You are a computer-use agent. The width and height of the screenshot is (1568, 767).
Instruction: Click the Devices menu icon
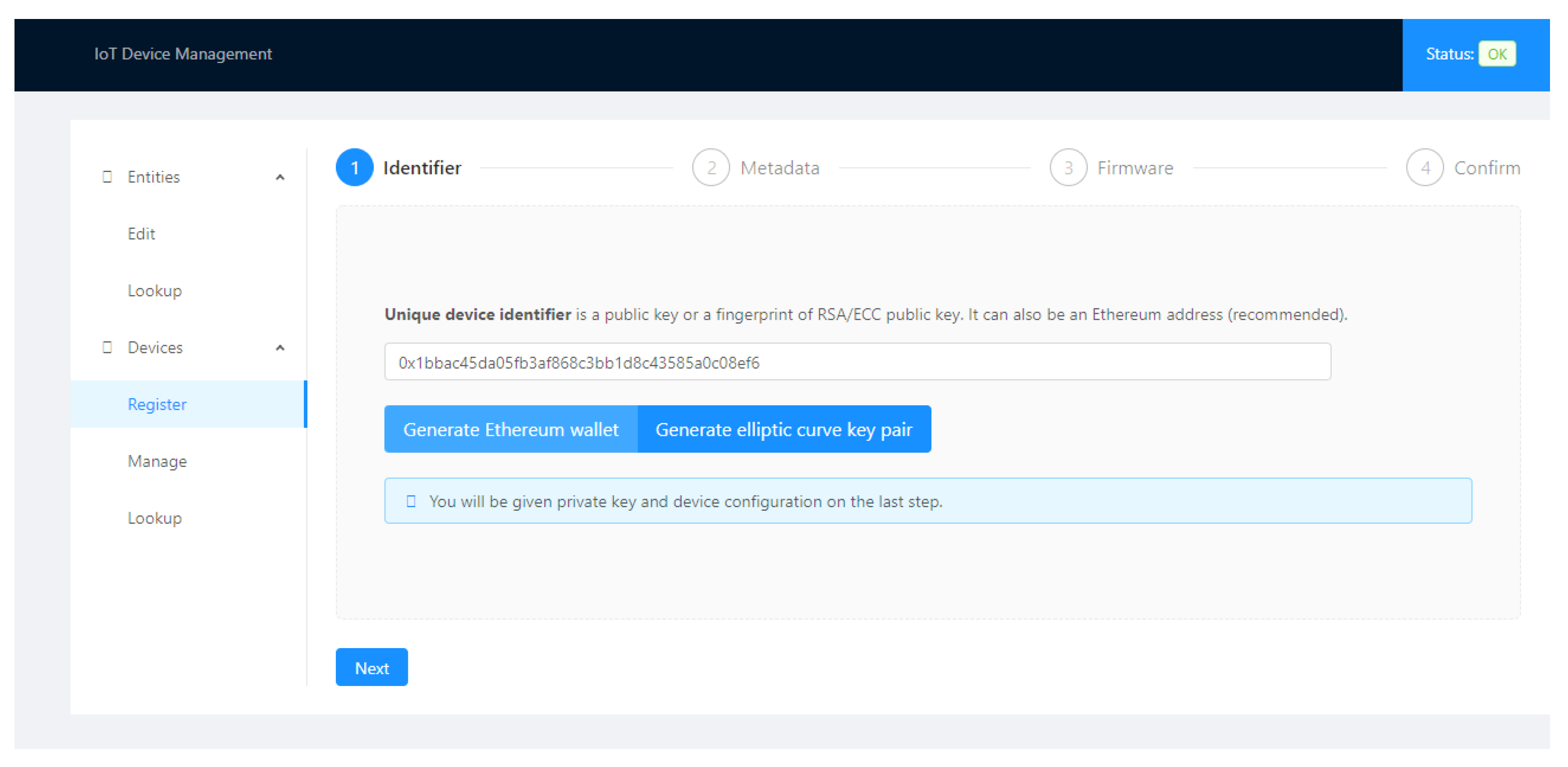click(107, 347)
